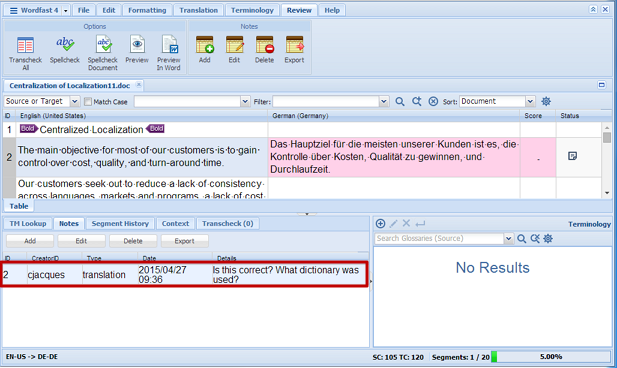Switch to the Translation ribbon tab

(x=199, y=10)
